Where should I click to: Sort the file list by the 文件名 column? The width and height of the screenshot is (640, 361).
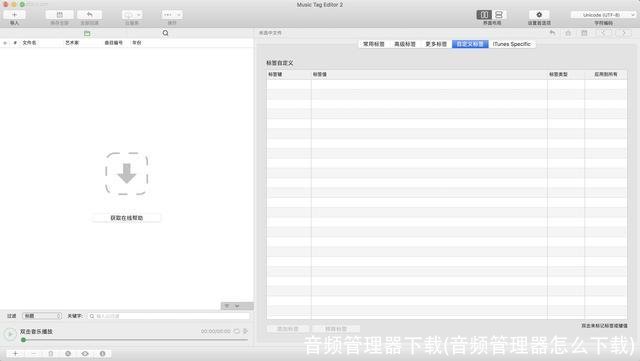(x=29, y=42)
